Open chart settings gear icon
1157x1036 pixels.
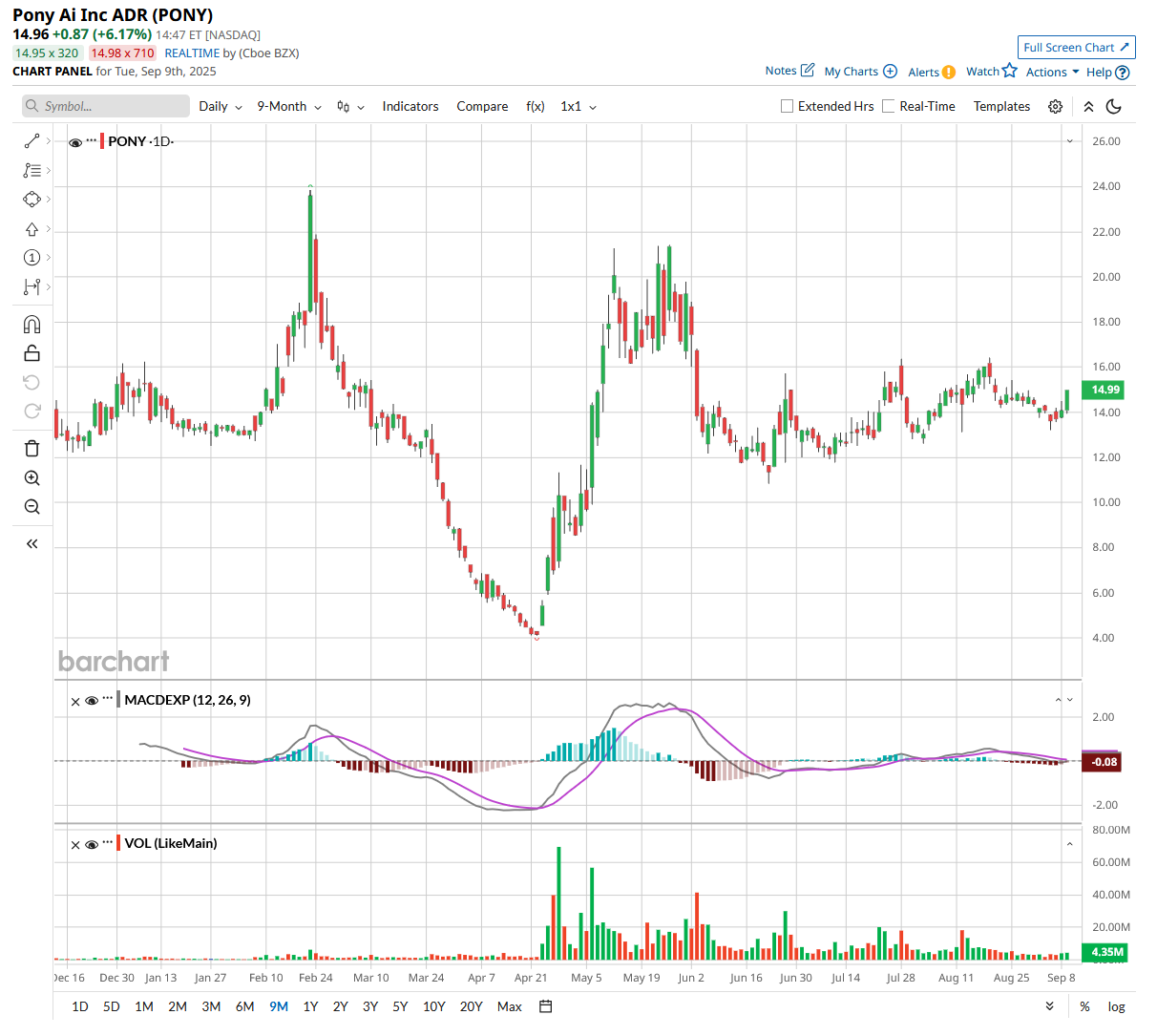[x=1055, y=107]
